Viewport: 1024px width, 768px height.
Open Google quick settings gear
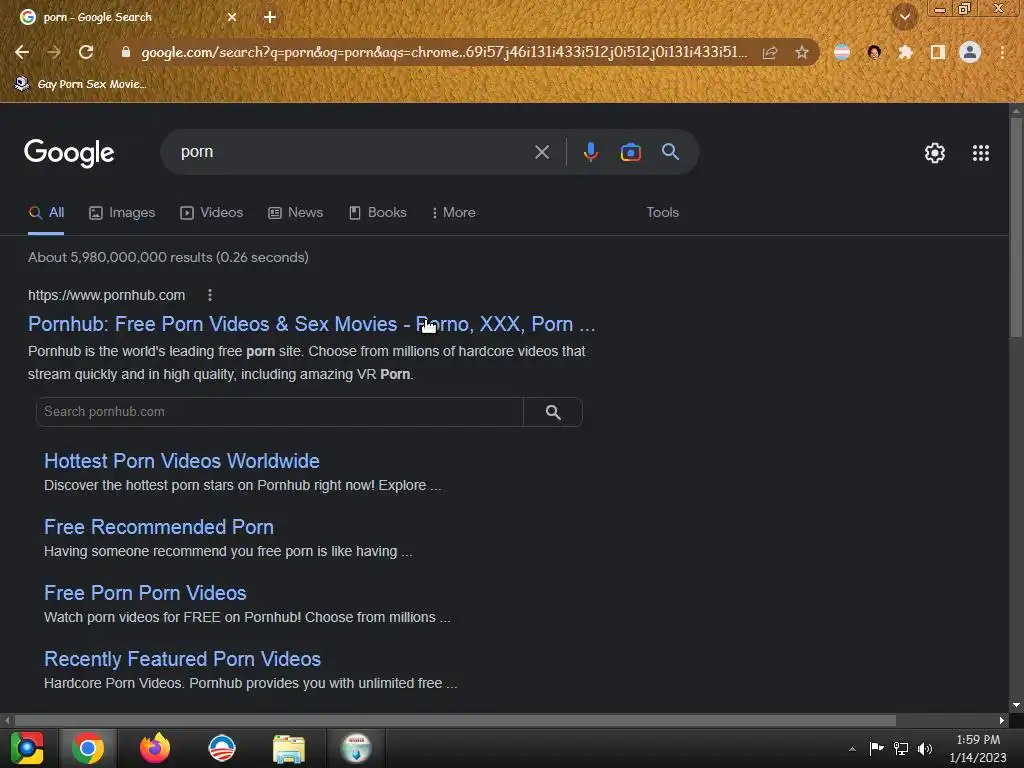tap(935, 153)
